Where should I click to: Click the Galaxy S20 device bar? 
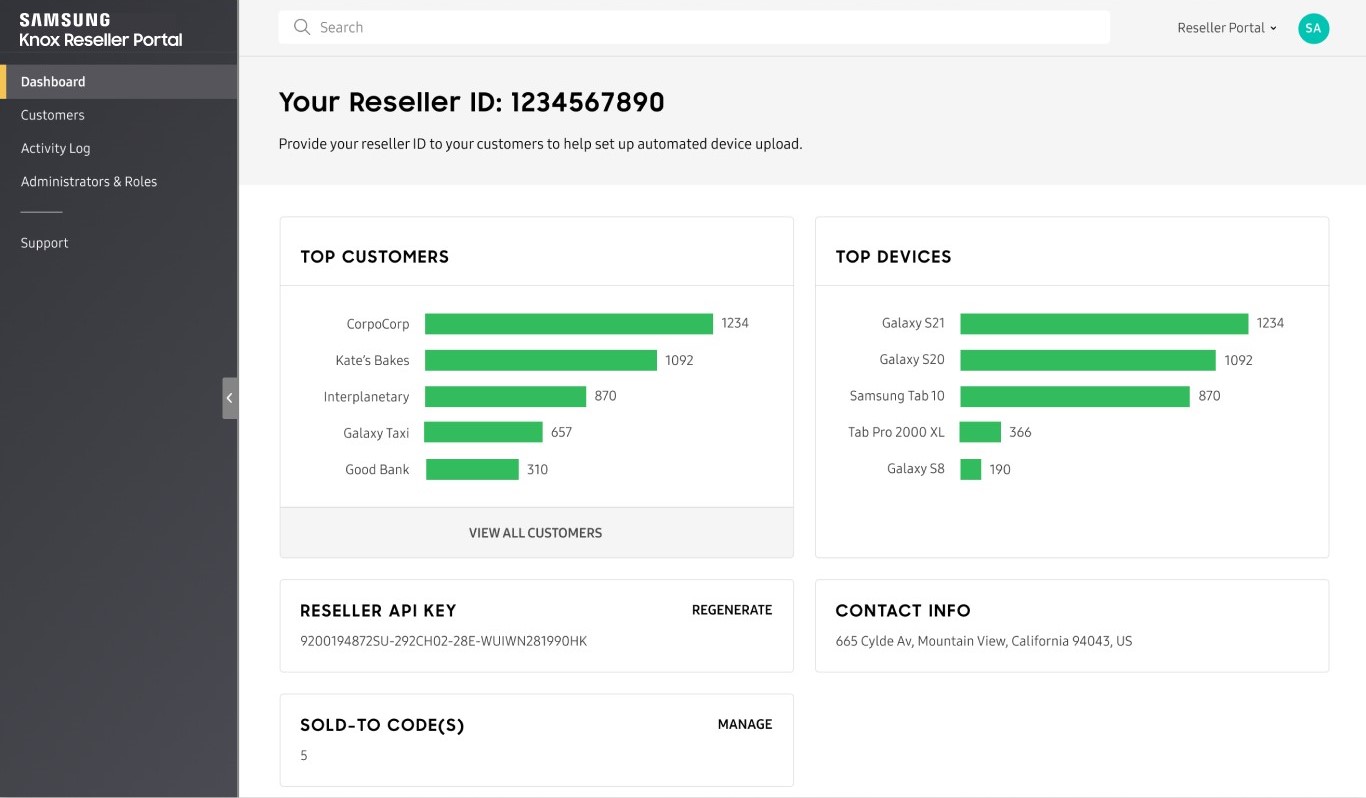click(x=1088, y=360)
